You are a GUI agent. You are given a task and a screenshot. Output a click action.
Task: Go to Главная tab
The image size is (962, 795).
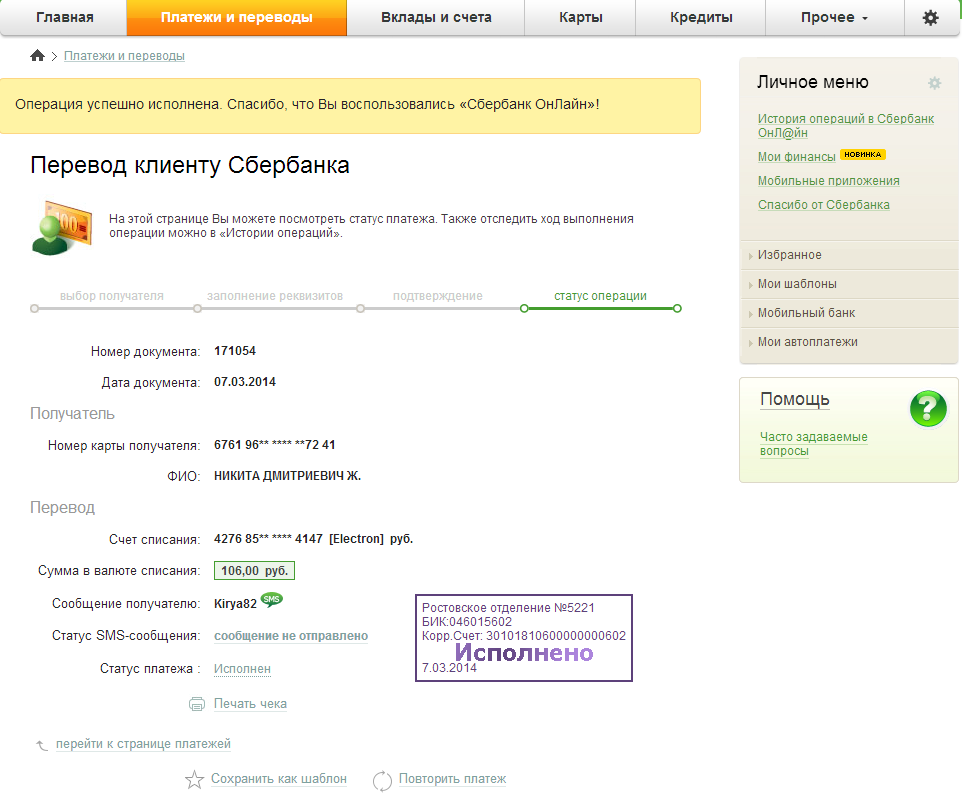coord(64,17)
